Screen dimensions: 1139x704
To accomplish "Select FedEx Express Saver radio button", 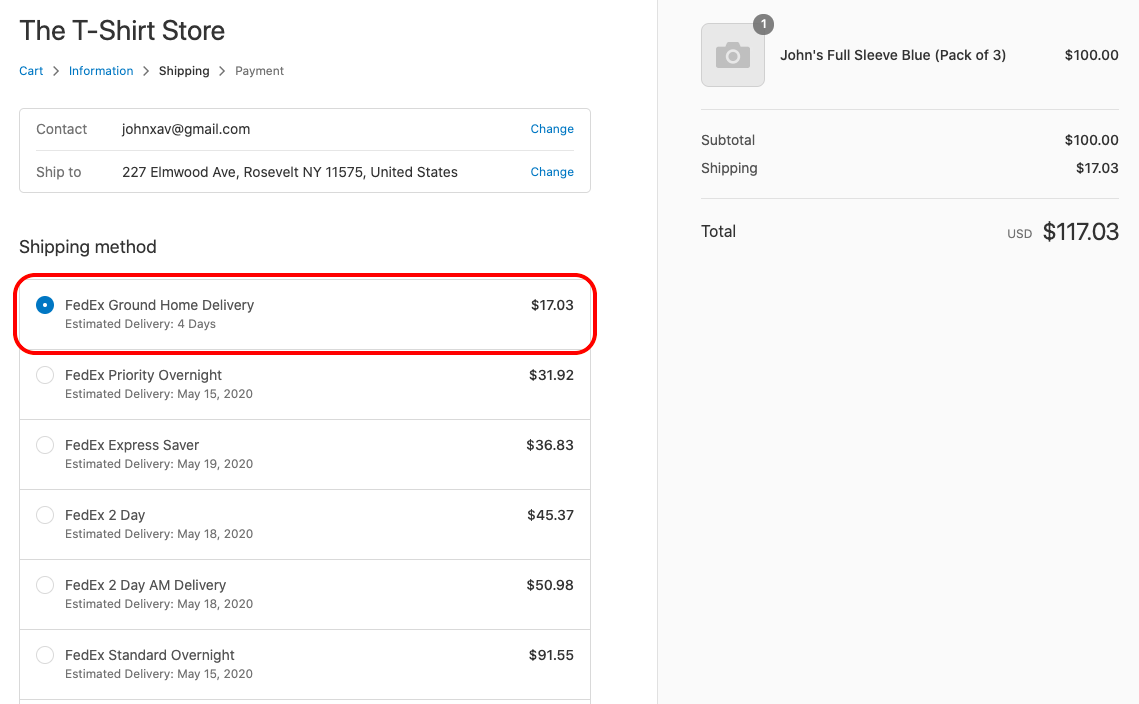I will (45, 445).
